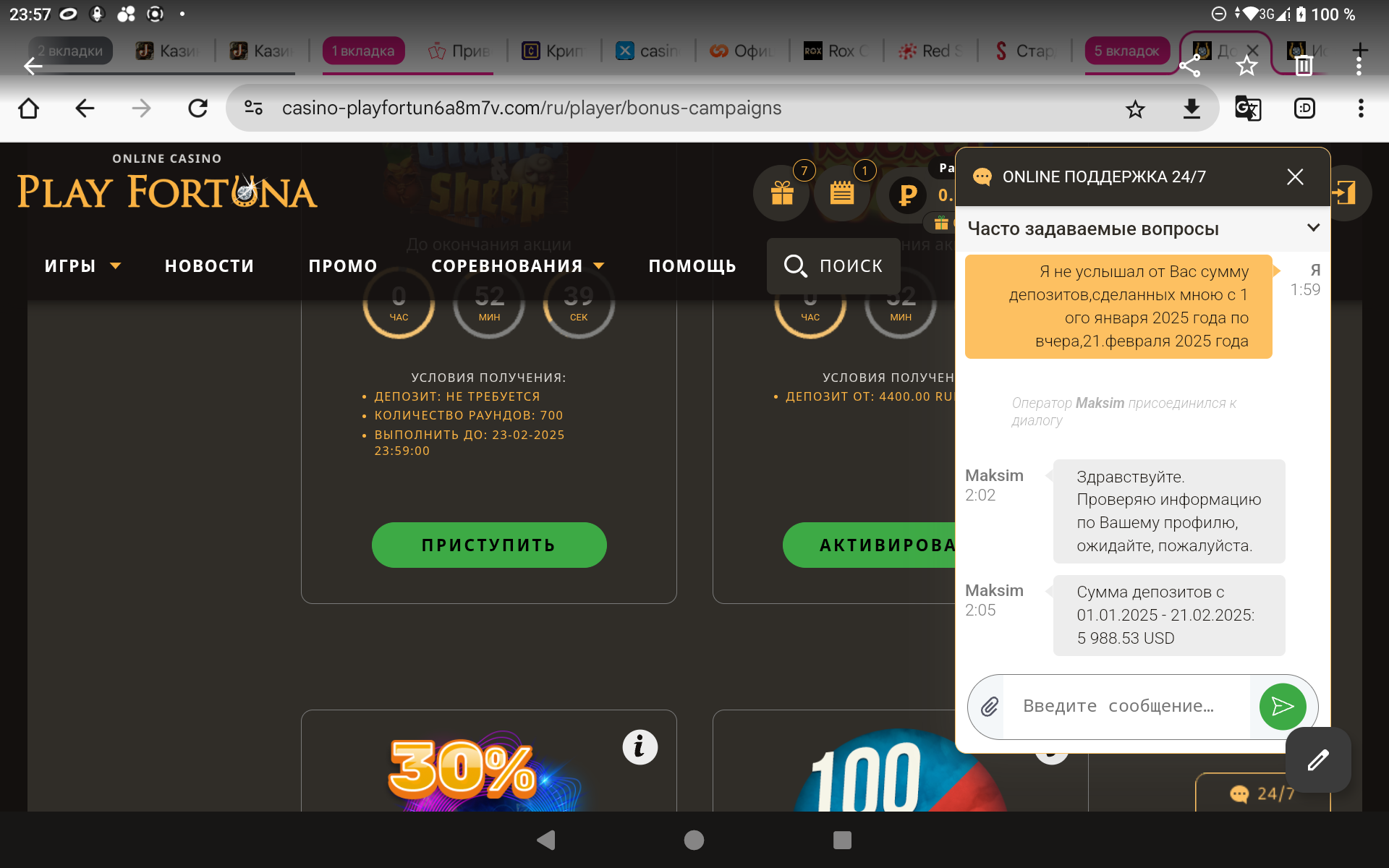
Task: Click the green ПРИСТУПИТЬ button
Action: coord(489,545)
